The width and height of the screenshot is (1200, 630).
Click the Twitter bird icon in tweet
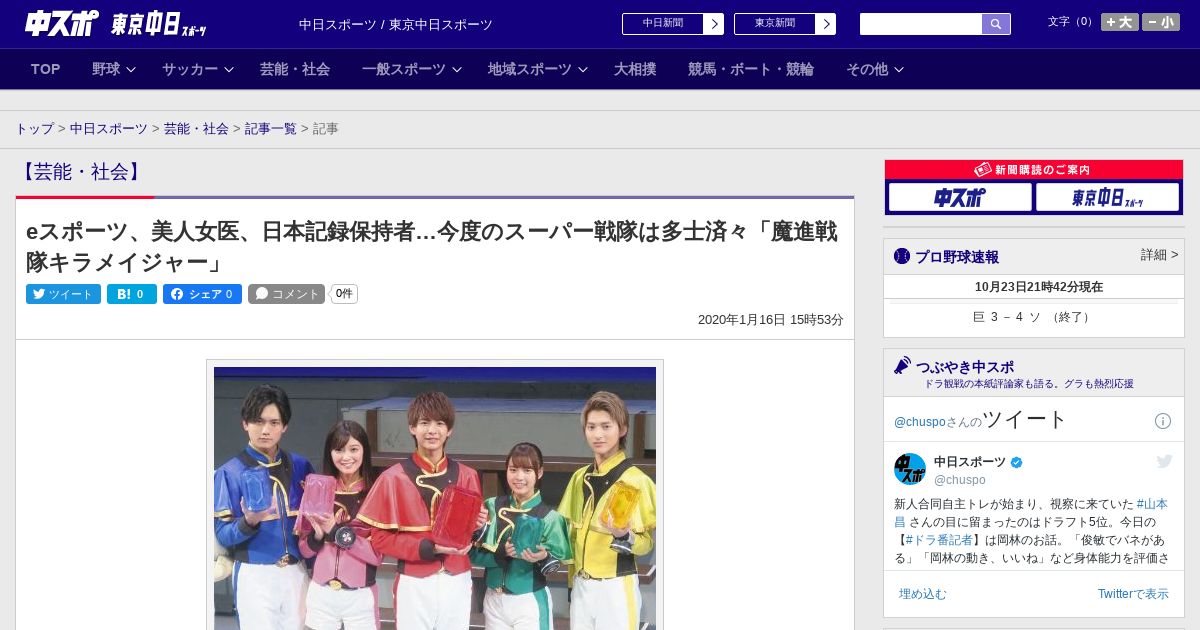click(x=1164, y=461)
